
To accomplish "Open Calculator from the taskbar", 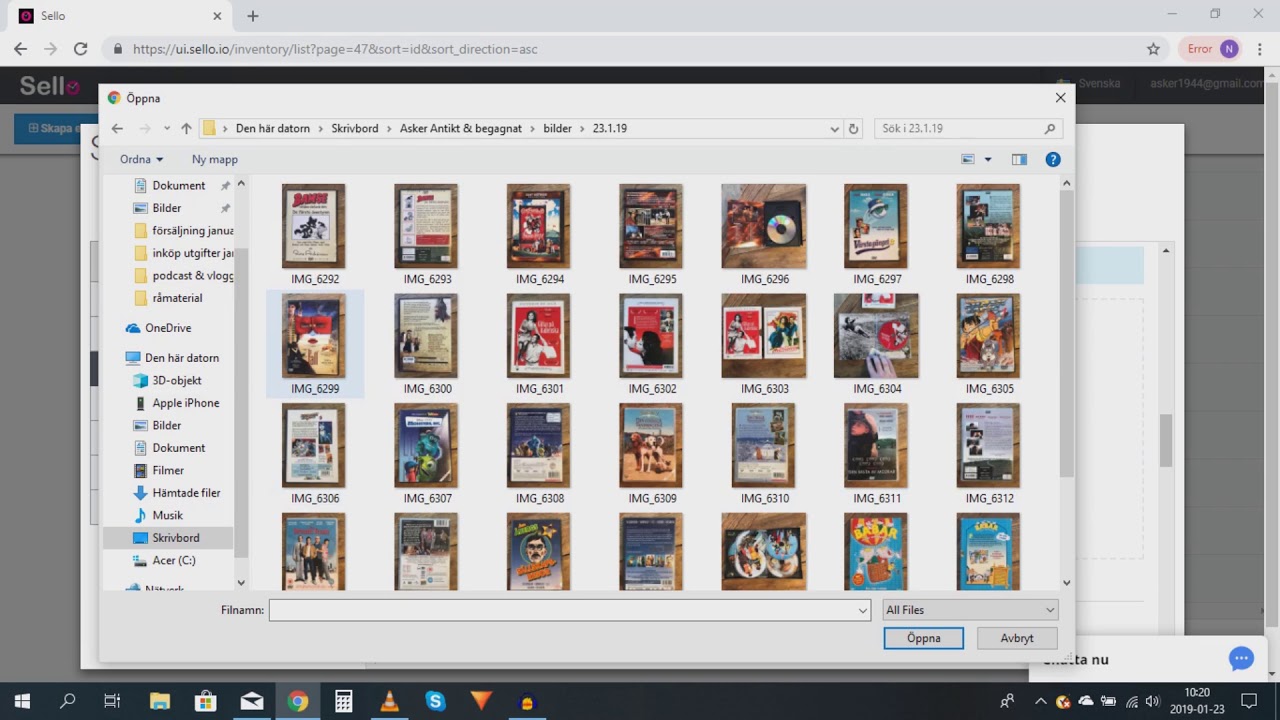I will pos(344,701).
